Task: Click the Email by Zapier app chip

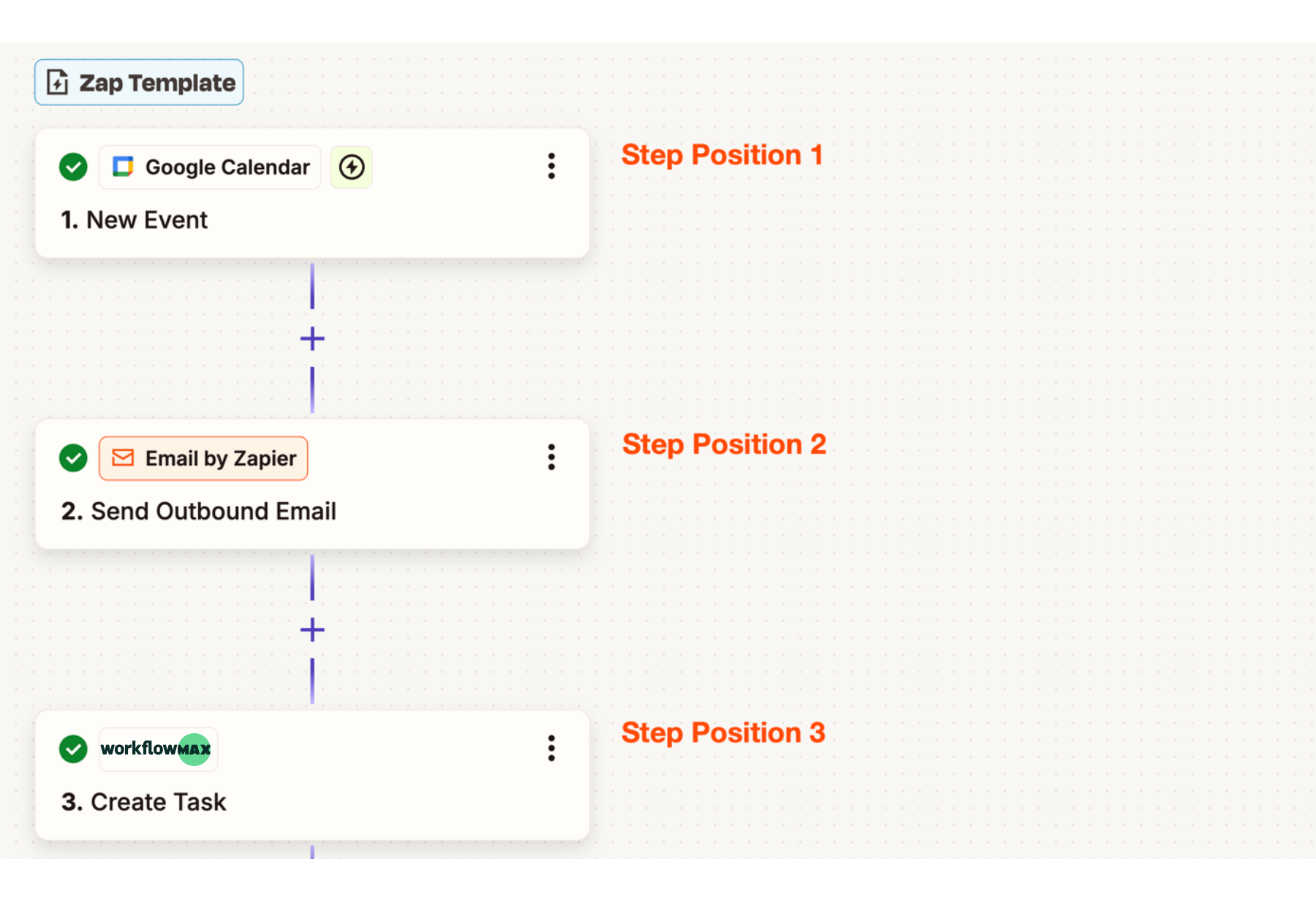Action: click(x=203, y=458)
